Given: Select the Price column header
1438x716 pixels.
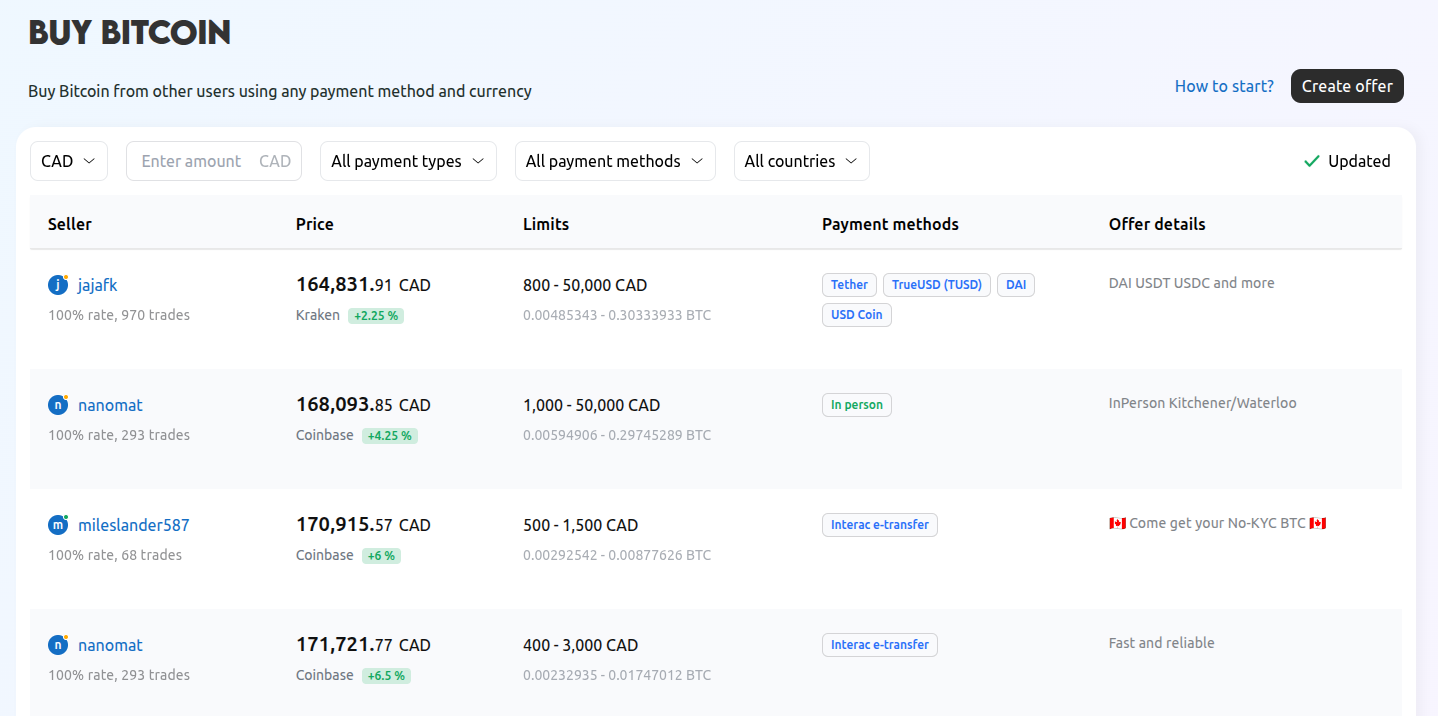Looking at the screenshot, I should pyautogui.click(x=314, y=223).
